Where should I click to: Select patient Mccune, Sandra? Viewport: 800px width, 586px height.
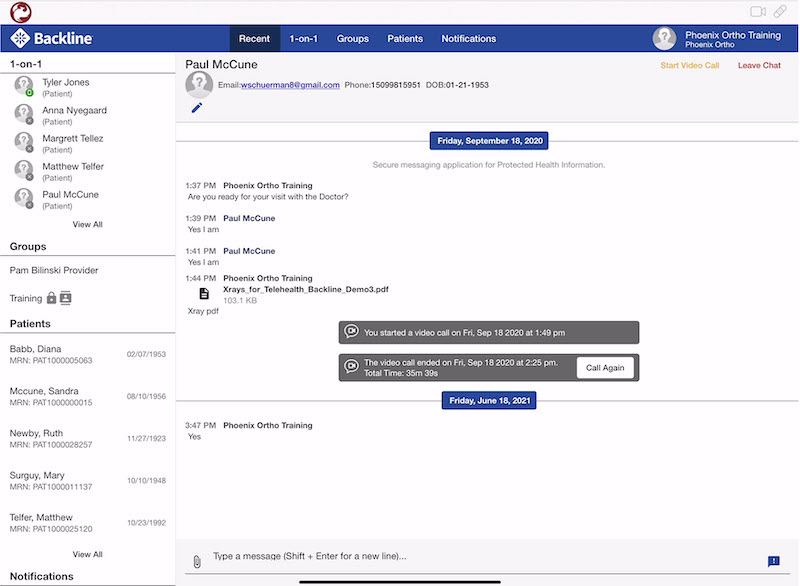[x=88, y=397]
